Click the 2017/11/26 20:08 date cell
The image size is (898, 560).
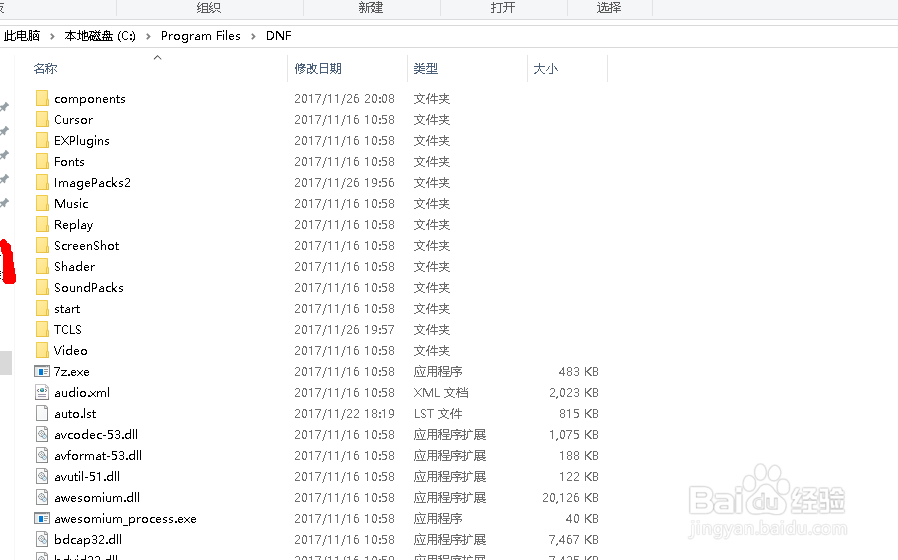(345, 98)
